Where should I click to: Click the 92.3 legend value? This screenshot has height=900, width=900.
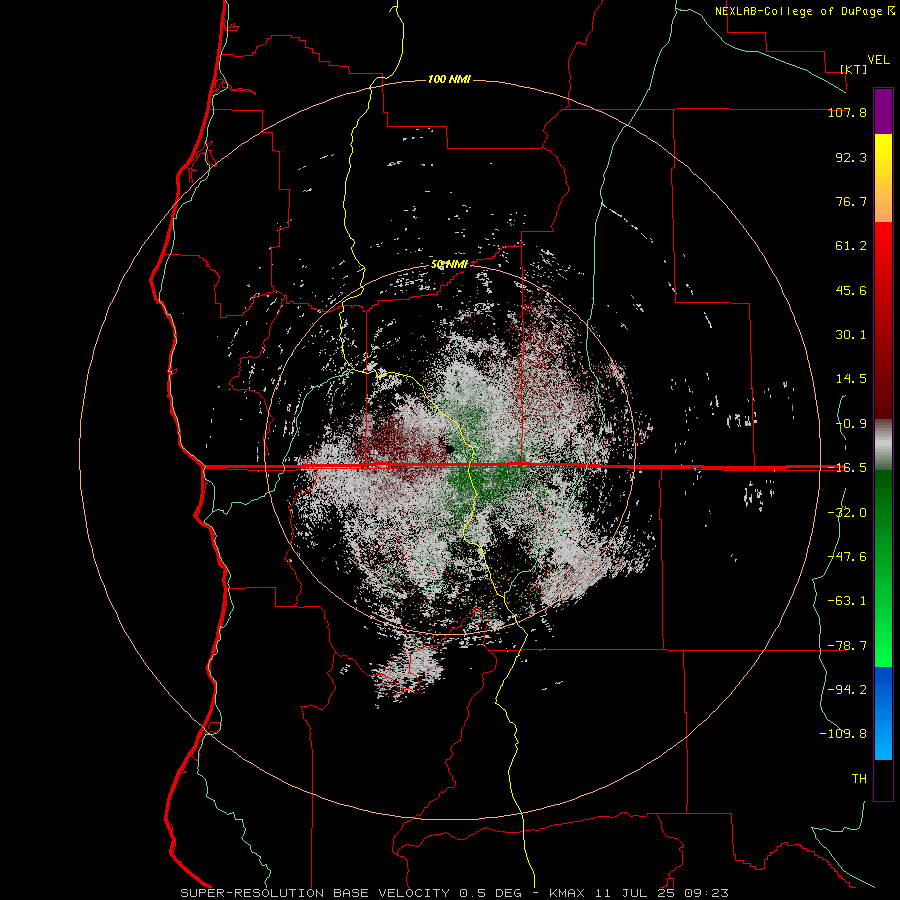pyautogui.click(x=851, y=157)
